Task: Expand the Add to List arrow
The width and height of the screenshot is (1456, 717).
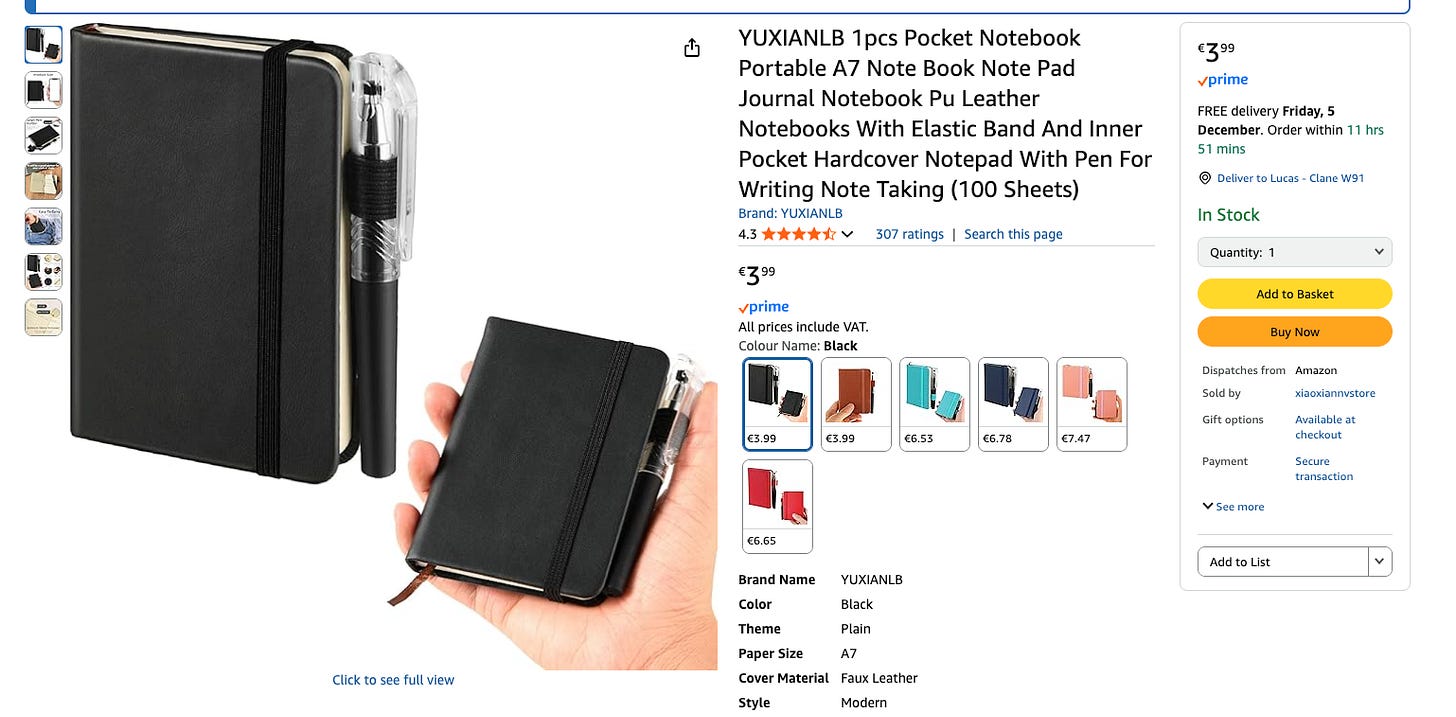Action: [x=1380, y=562]
